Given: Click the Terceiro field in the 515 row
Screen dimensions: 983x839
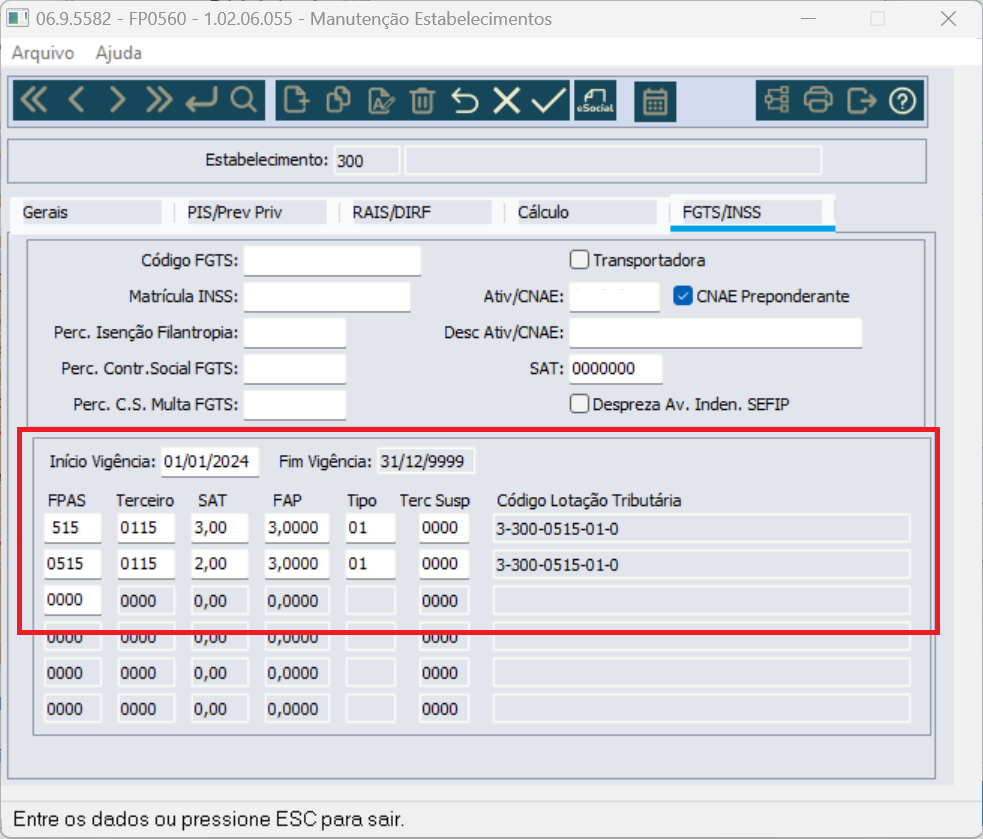Looking at the screenshot, I should 146,528.
